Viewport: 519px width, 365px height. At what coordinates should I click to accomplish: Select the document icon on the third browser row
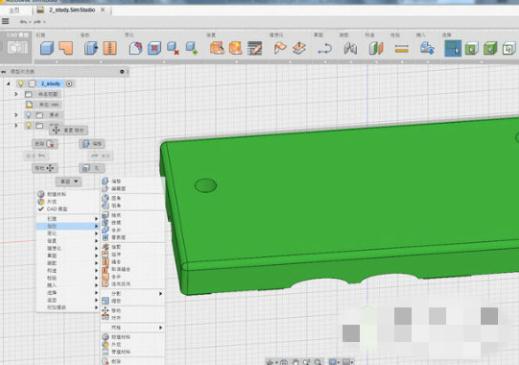click(29, 105)
